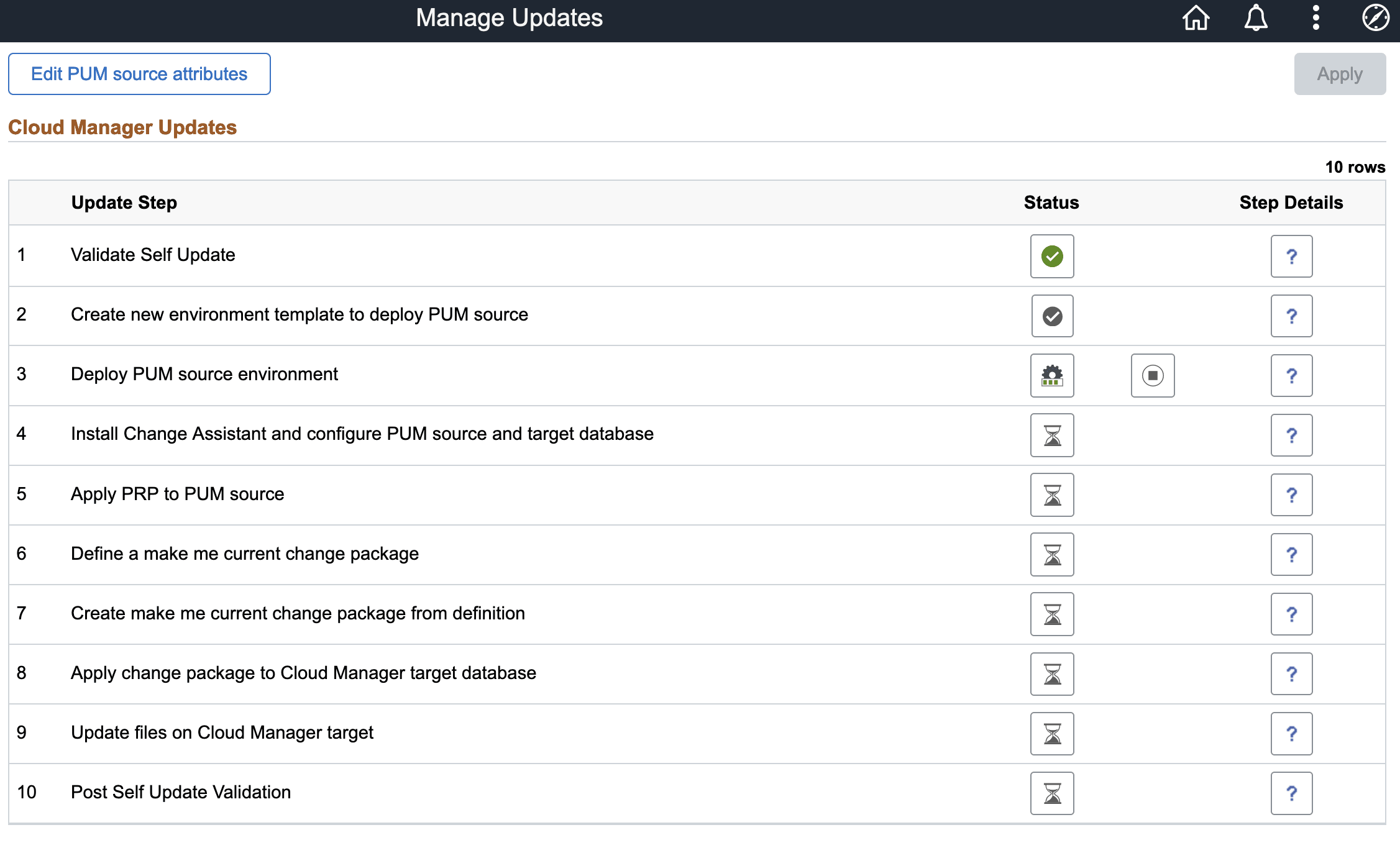This screenshot has height=853, width=1400.
Task: Open step details for Post Self Update Validation
Action: point(1291,793)
